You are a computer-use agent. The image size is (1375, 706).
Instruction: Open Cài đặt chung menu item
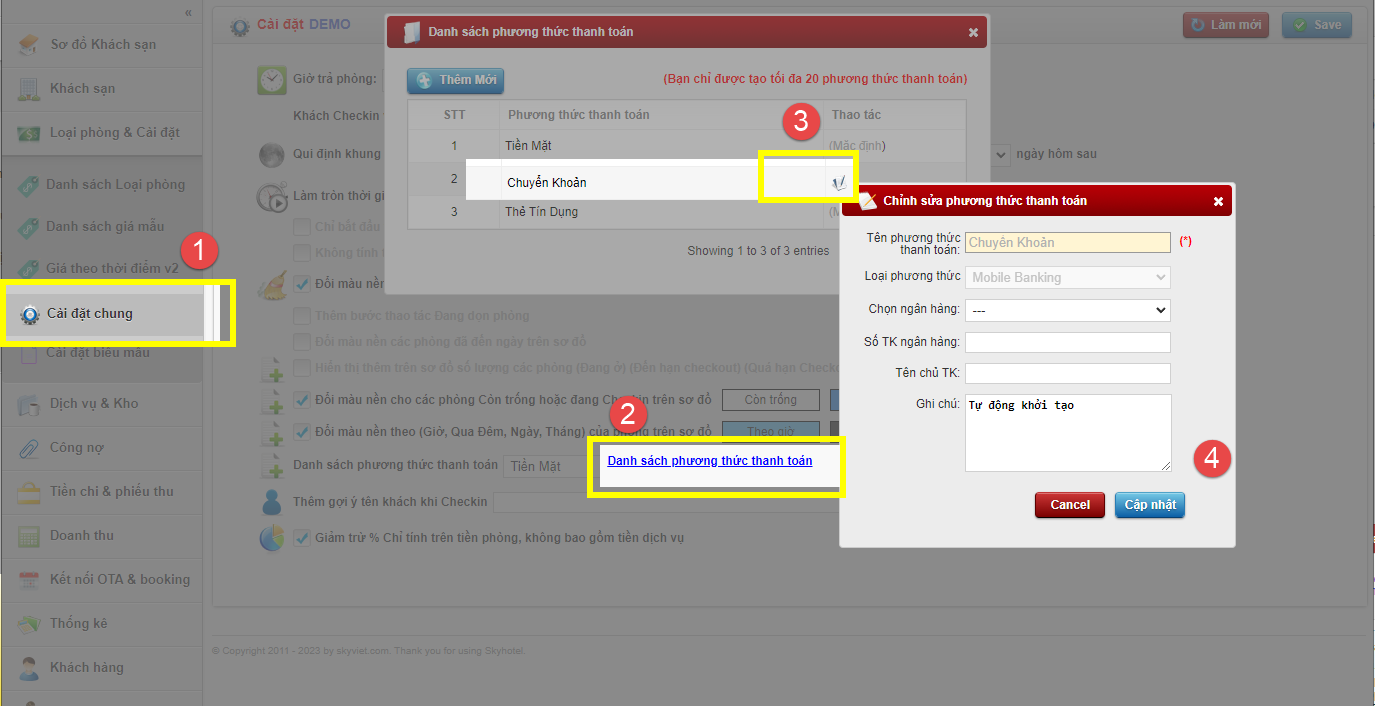coord(90,314)
